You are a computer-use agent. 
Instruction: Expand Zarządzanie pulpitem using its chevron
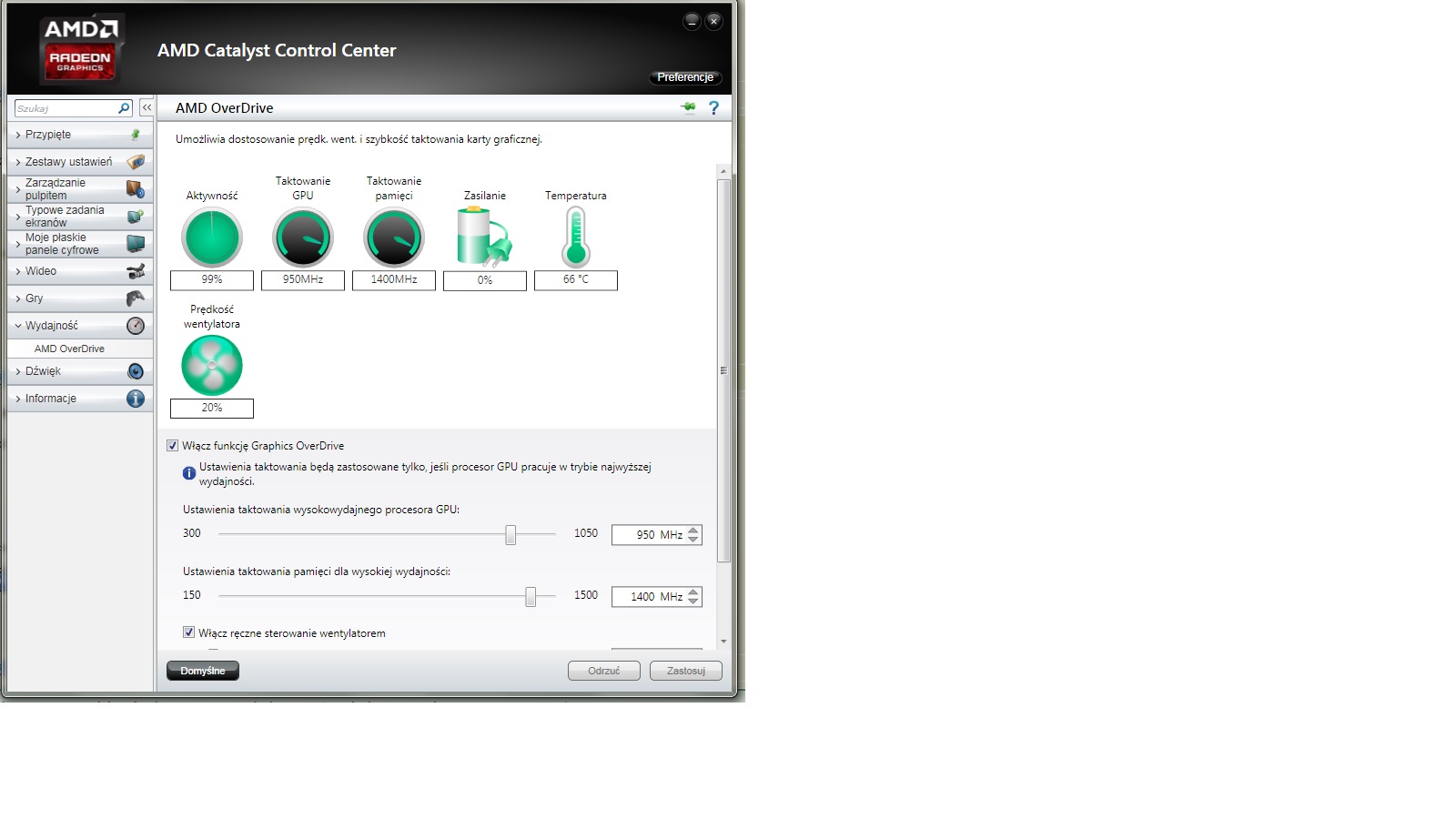[x=17, y=189]
